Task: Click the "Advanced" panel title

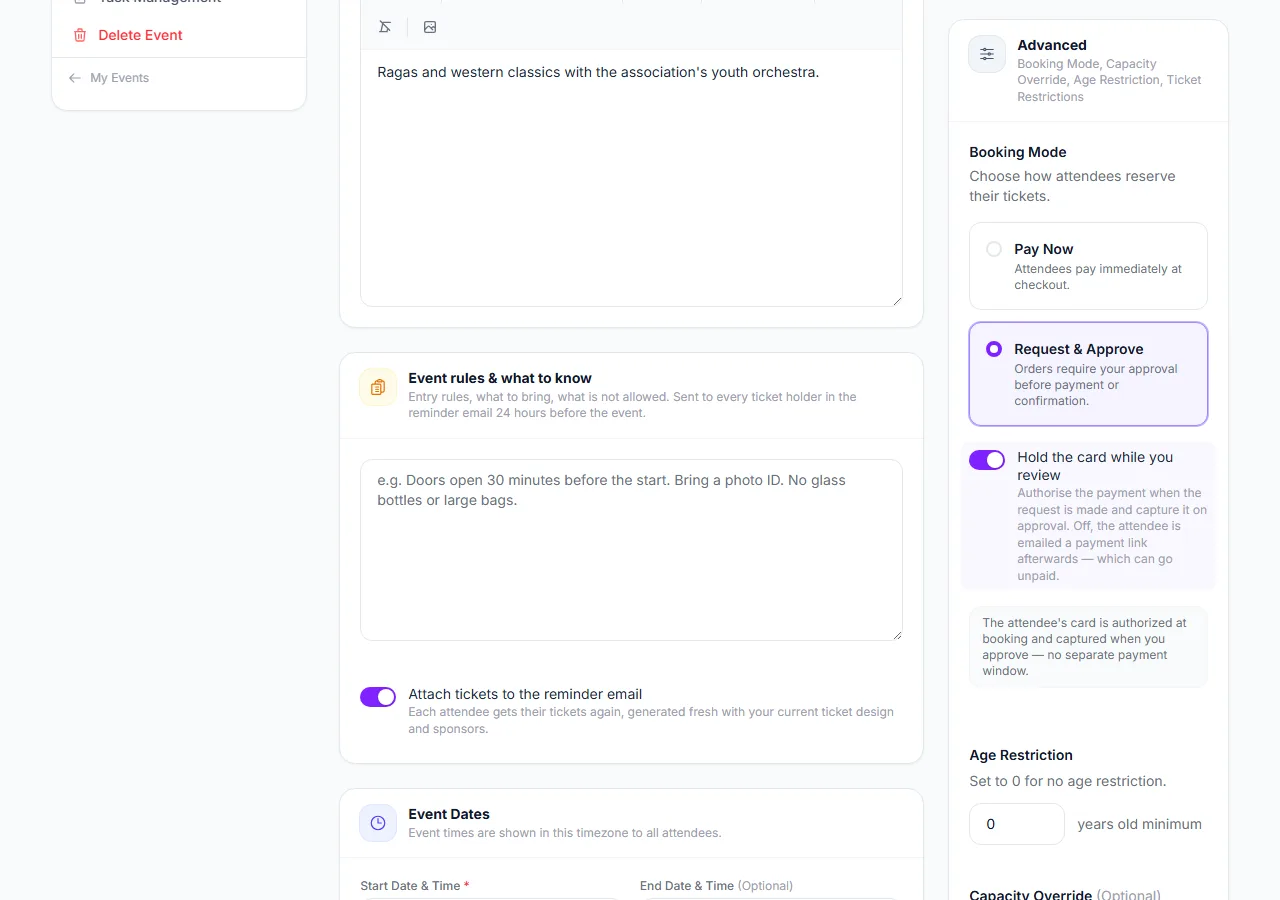Action: point(1052,45)
